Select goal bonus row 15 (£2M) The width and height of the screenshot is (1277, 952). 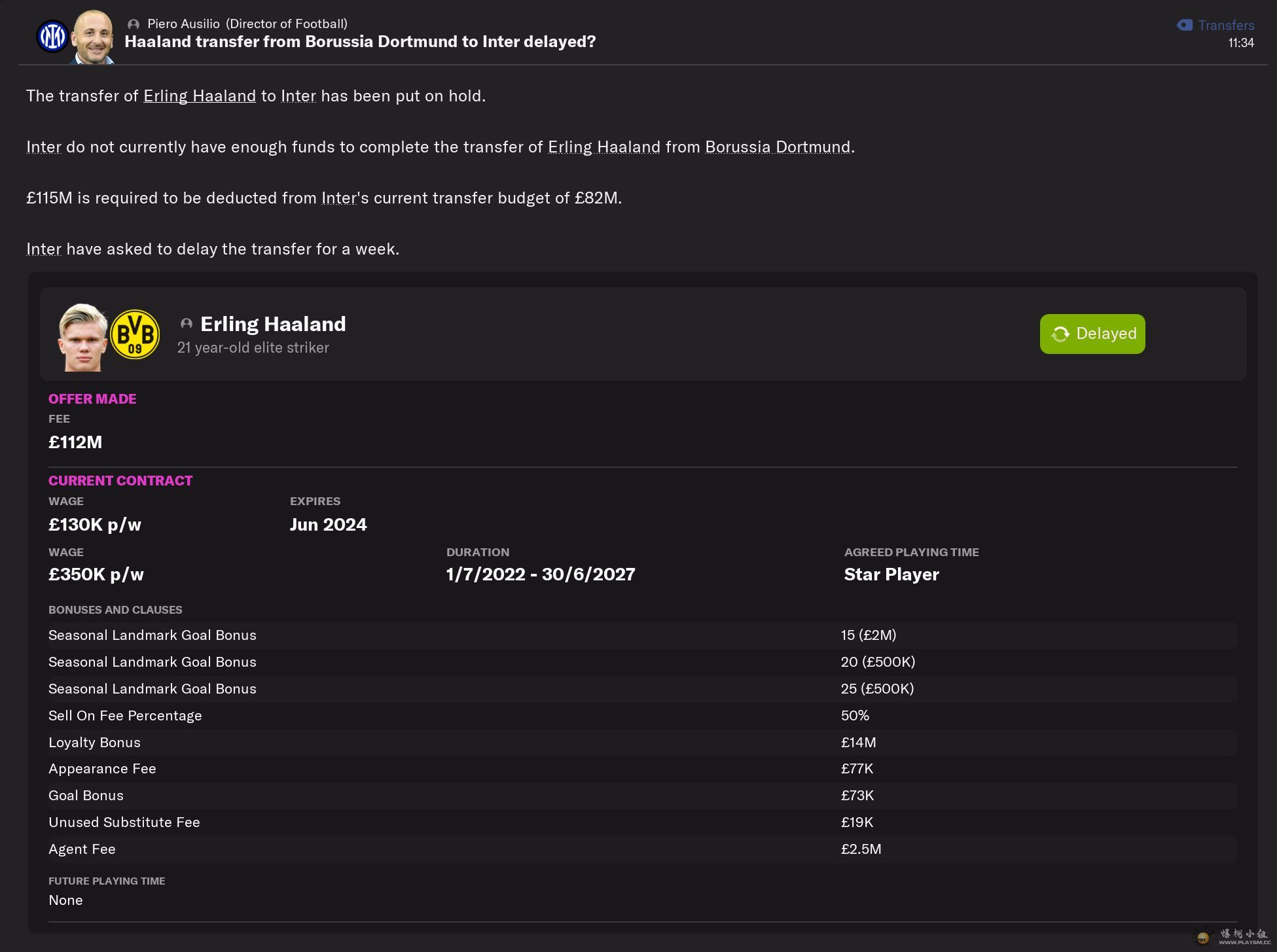tap(642, 635)
